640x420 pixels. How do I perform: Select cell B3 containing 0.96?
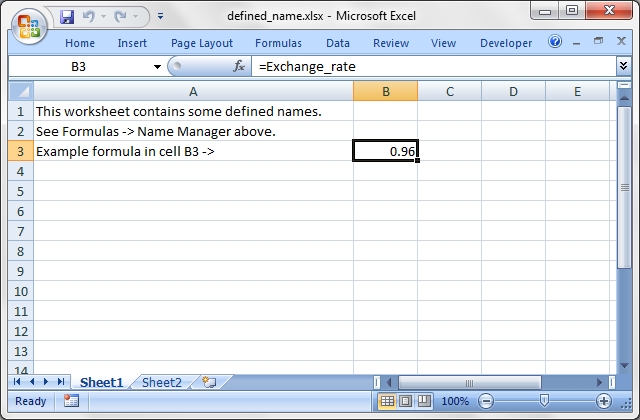coord(386,151)
